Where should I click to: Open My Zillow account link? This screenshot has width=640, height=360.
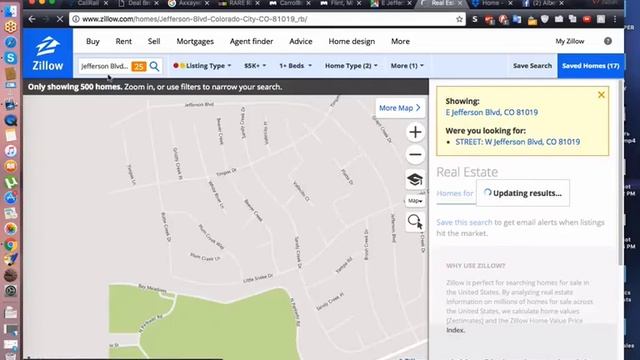pos(569,41)
